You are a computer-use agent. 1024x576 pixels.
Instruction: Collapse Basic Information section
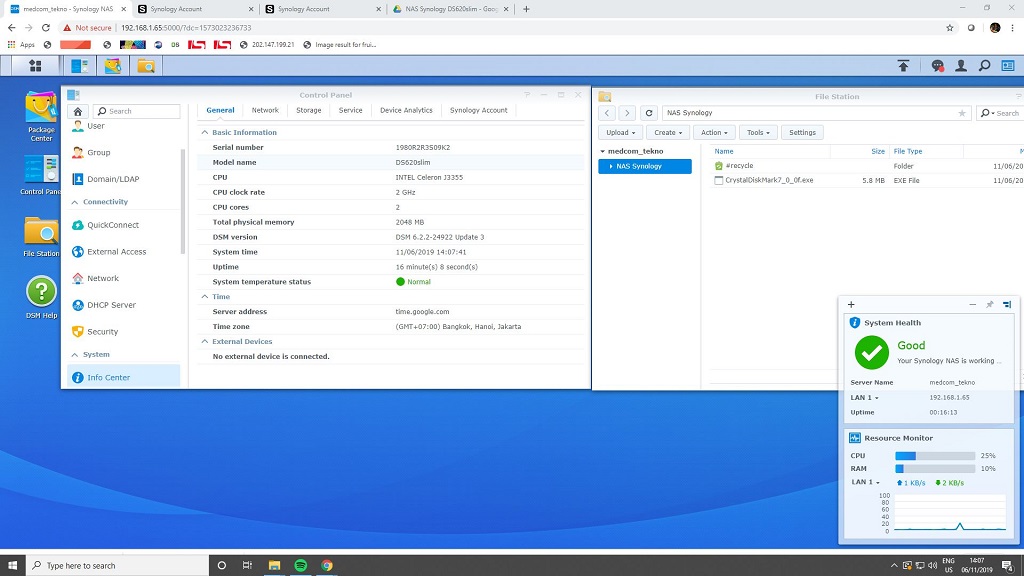click(204, 133)
